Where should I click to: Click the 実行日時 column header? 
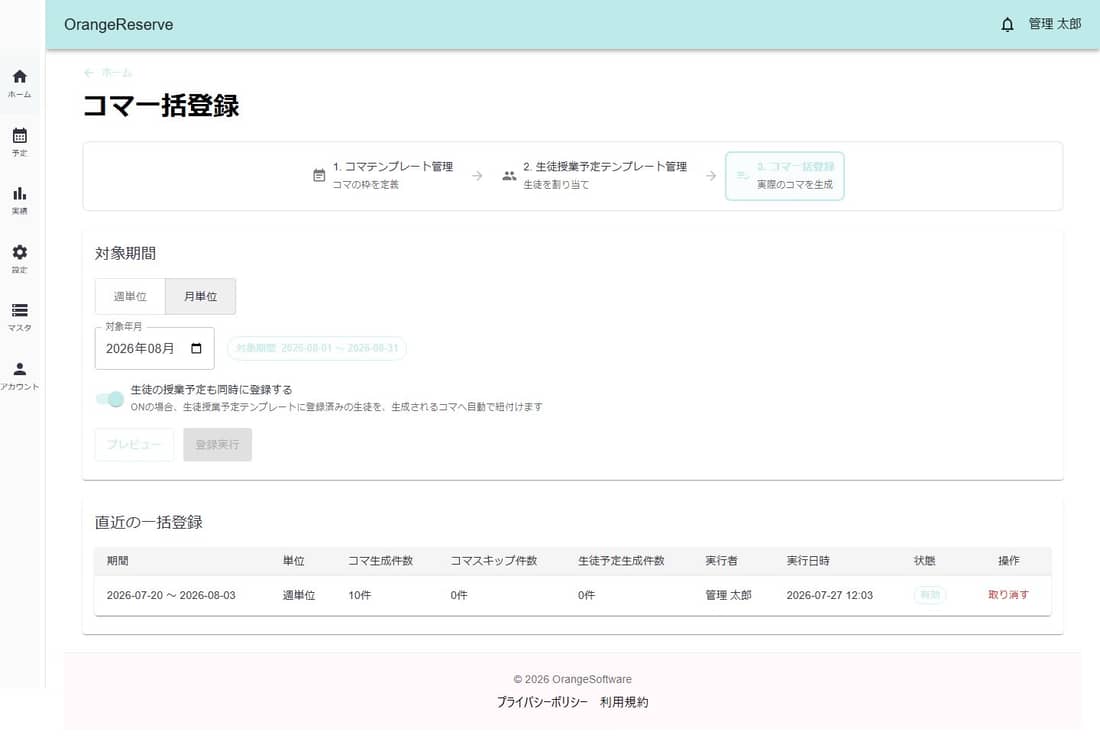807,561
